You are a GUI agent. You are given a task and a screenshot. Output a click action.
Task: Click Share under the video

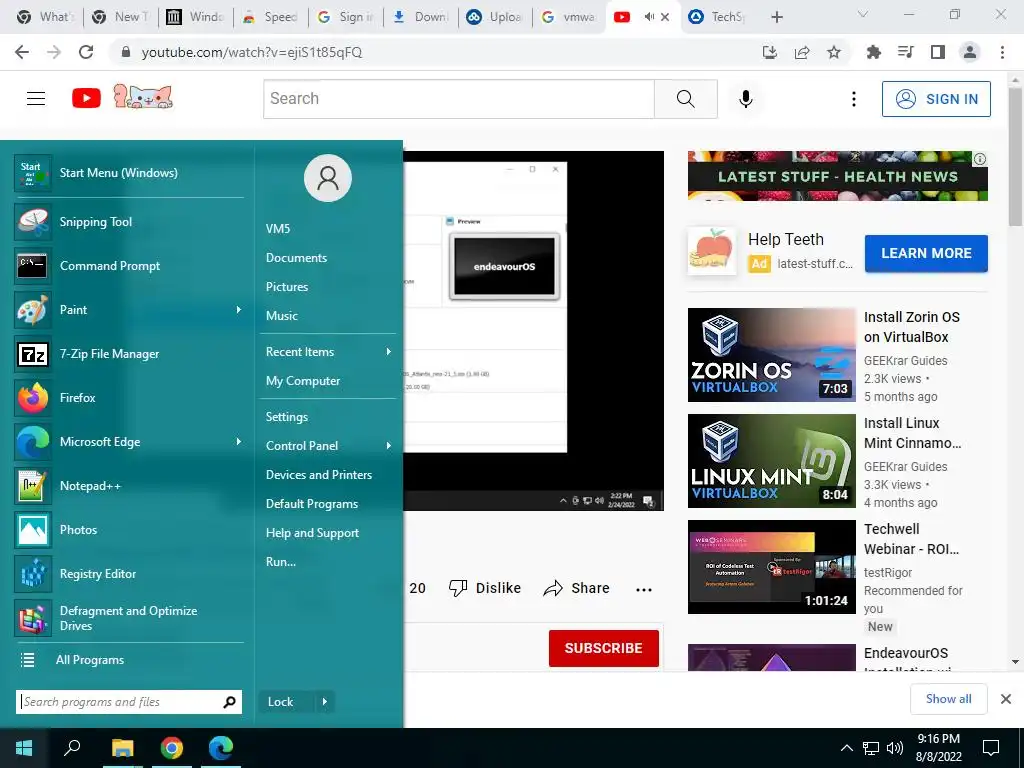pos(577,588)
